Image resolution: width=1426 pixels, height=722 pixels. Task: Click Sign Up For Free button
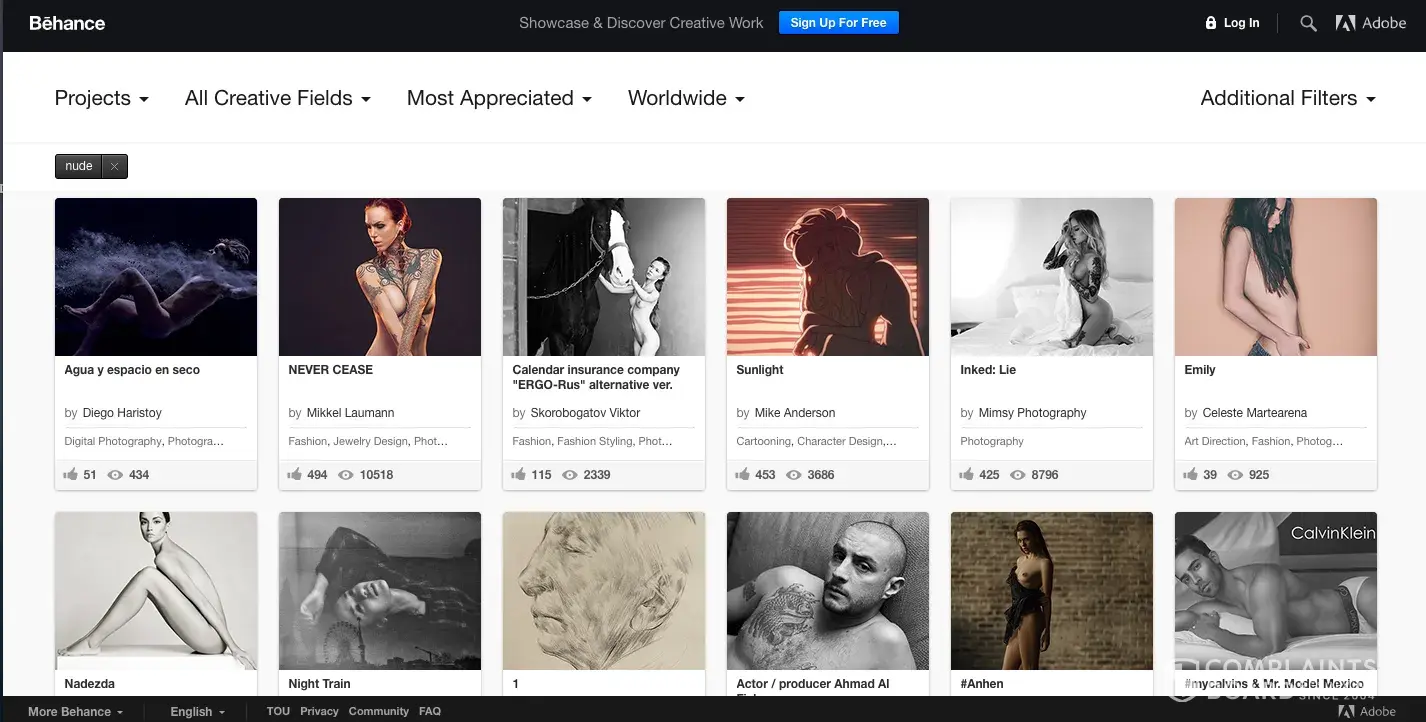click(x=839, y=23)
